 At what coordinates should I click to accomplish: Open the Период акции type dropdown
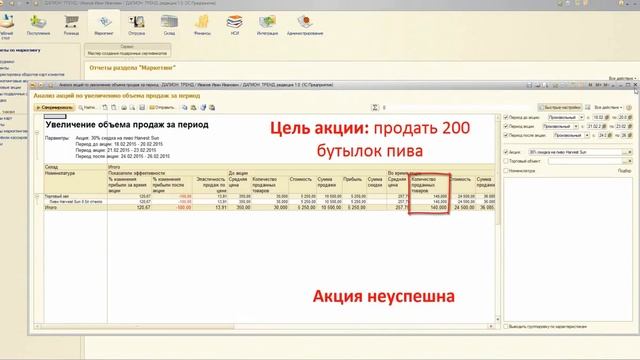[576, 126]
